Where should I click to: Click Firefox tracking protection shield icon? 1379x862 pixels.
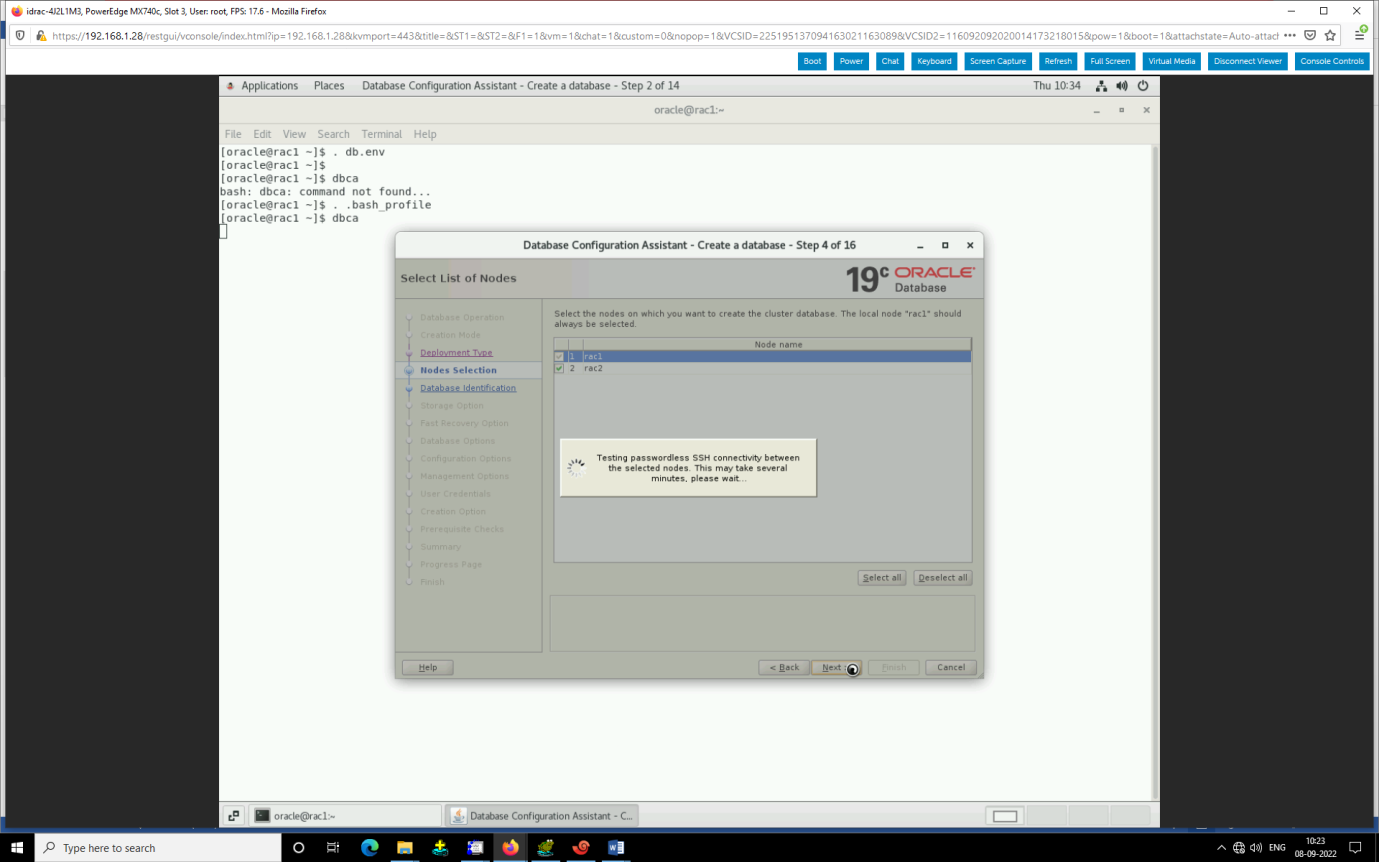22,35
